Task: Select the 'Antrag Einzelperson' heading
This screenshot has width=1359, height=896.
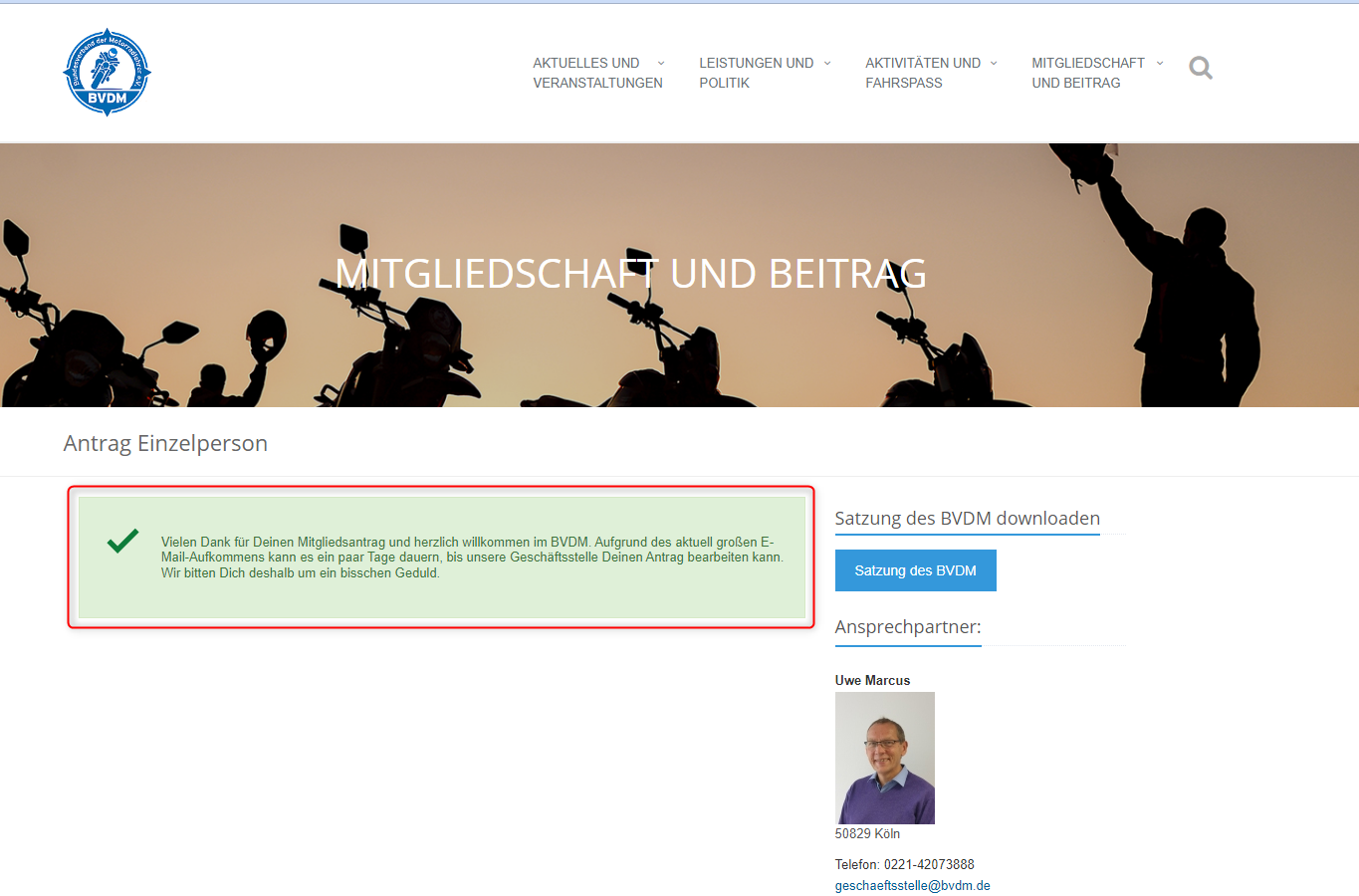Action: click(x=165, y=443)
